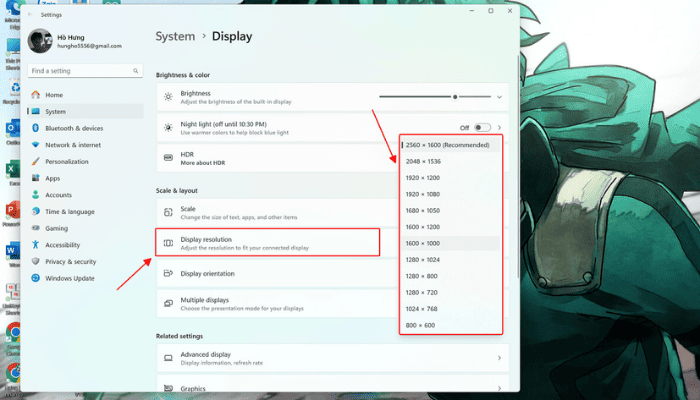Expand the Brightness options chevron
Image resolution: width=700 pixels, height=400 pixels.
pos(499,97)
